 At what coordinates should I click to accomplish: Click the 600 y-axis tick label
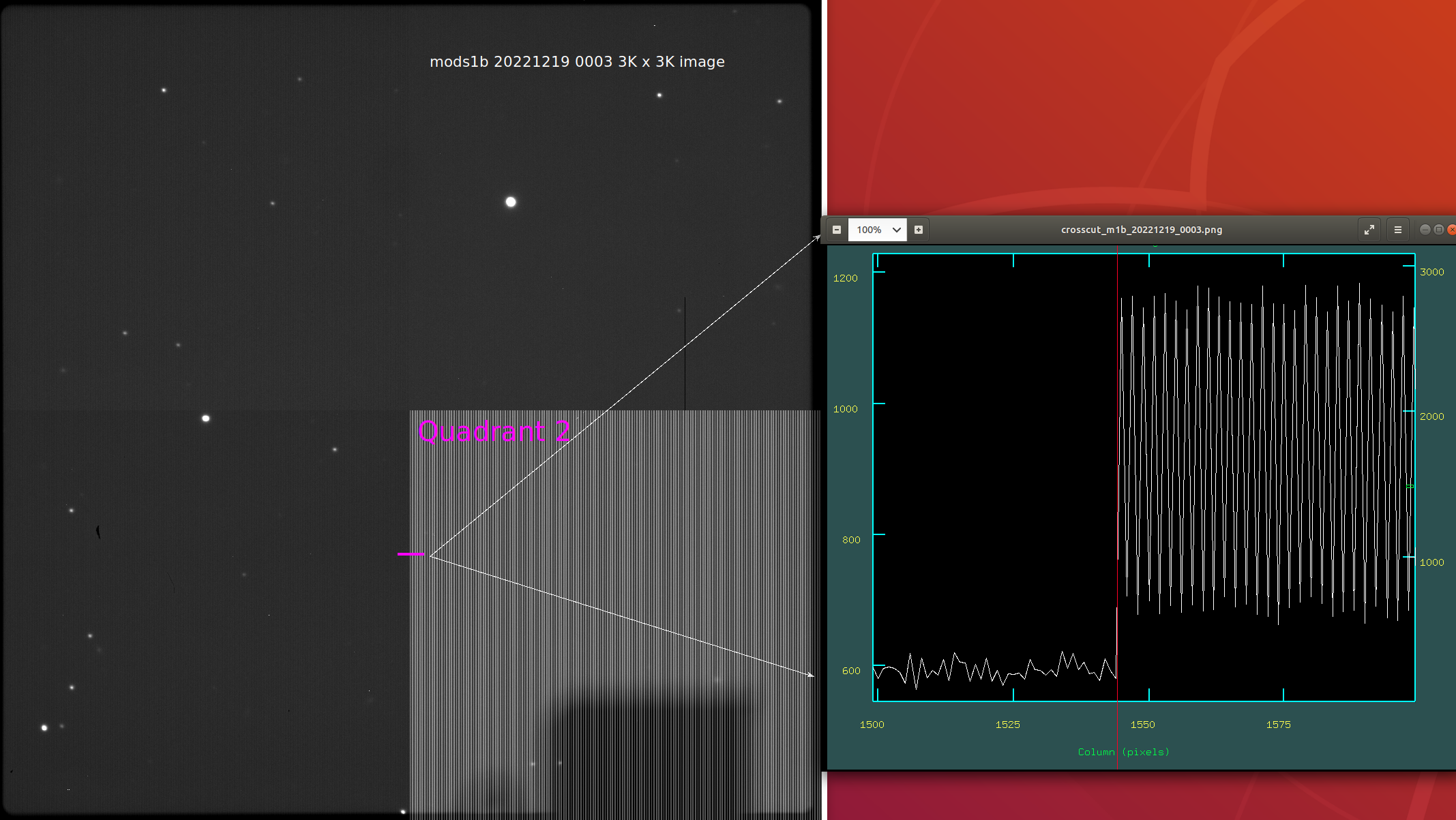851,671
